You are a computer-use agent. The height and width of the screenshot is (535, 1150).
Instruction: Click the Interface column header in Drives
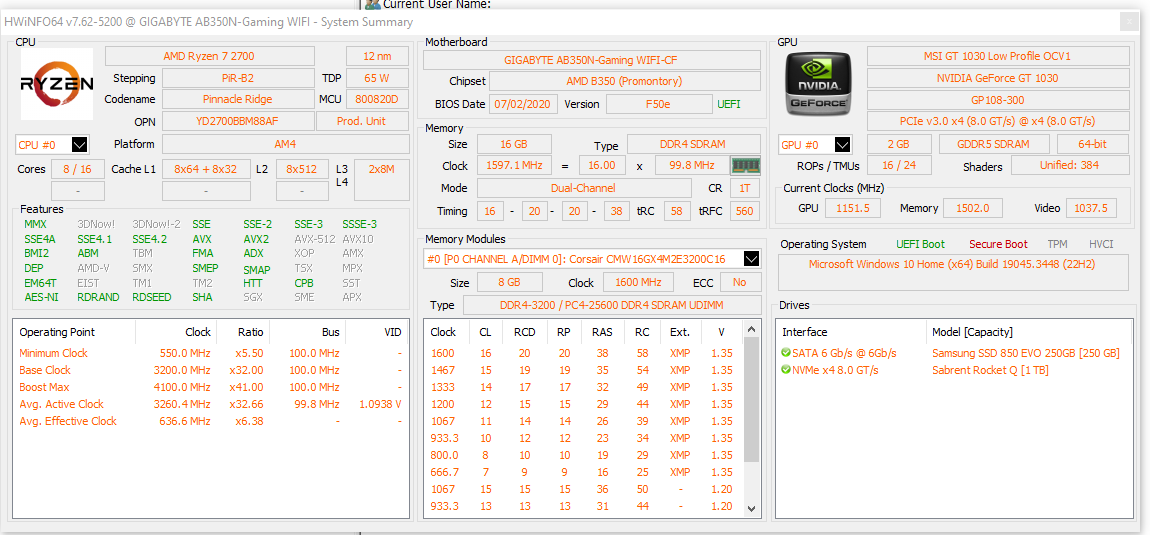[x=851, y=332]
